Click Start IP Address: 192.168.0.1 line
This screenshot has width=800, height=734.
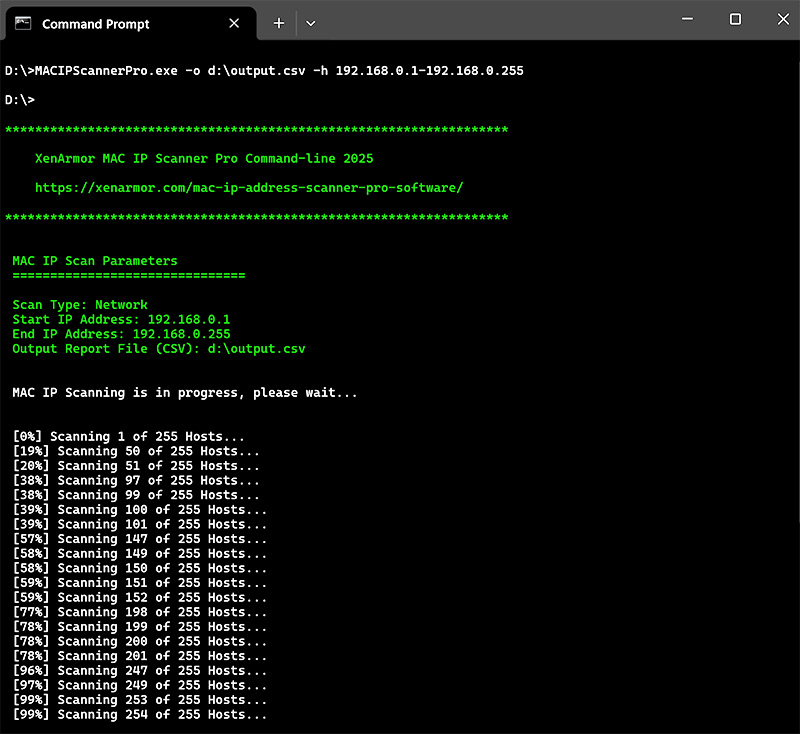[121, 319]
